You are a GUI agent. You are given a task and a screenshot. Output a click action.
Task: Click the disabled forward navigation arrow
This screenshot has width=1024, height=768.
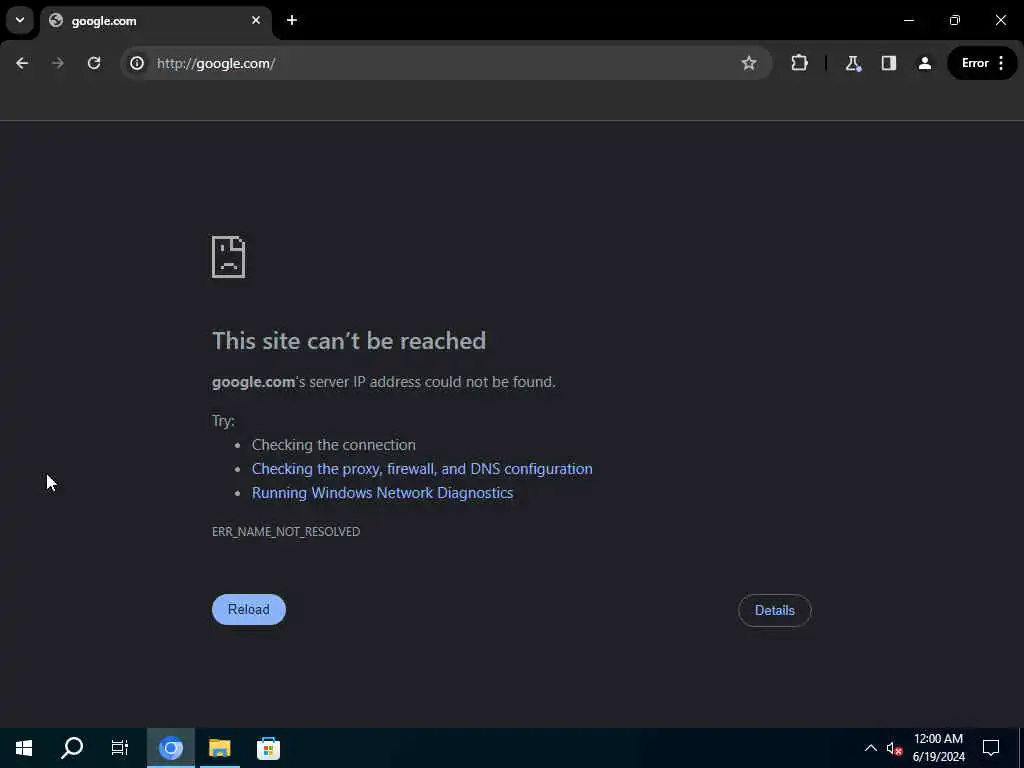58,63
